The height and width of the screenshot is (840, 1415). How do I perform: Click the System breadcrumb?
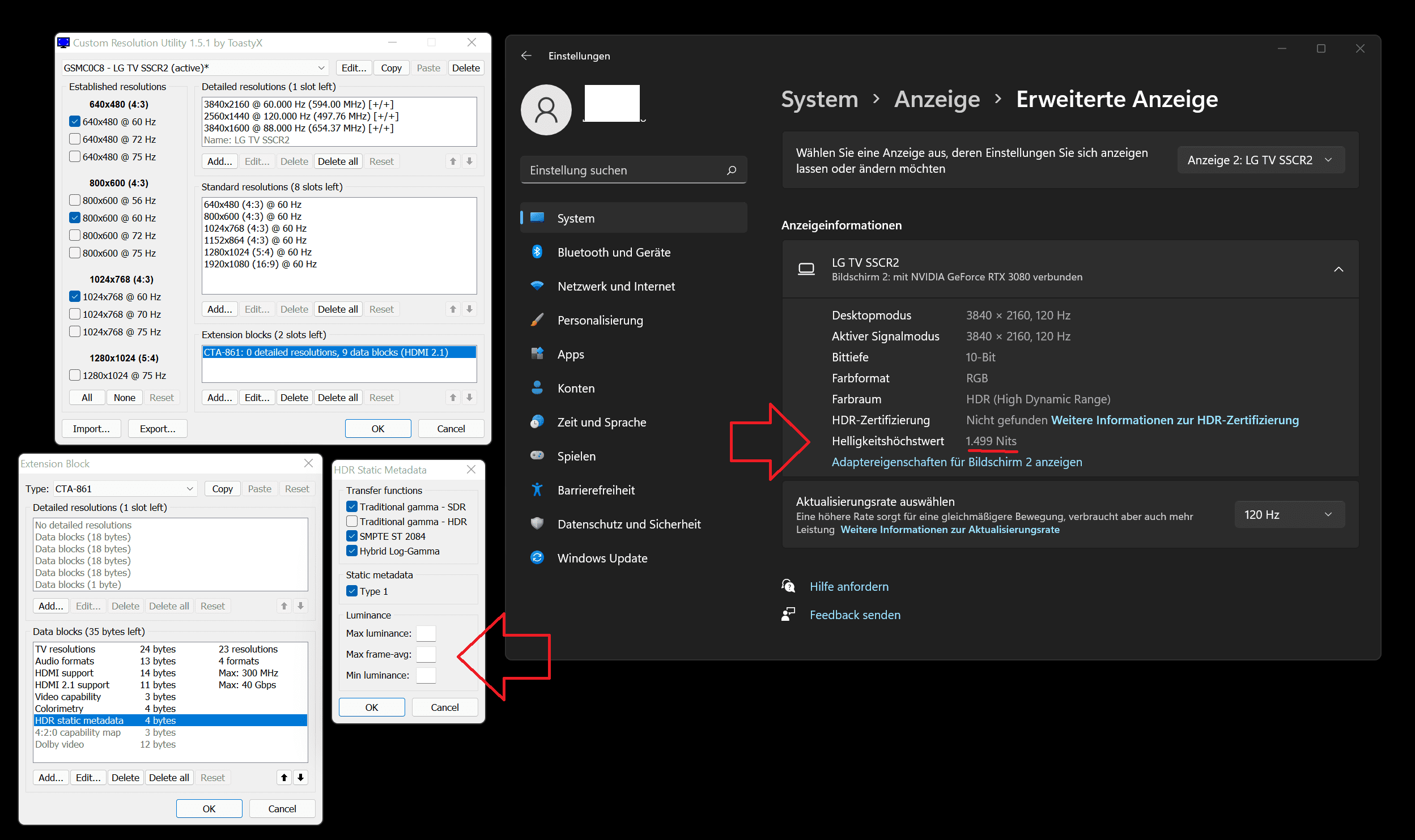(x=819, y=99)
